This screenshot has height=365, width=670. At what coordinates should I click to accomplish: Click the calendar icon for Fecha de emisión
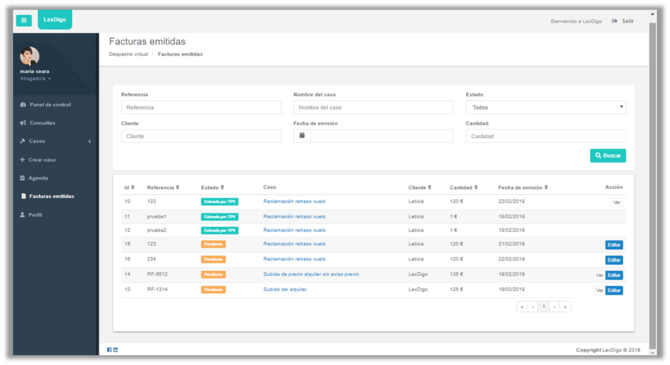pos(302,136)
